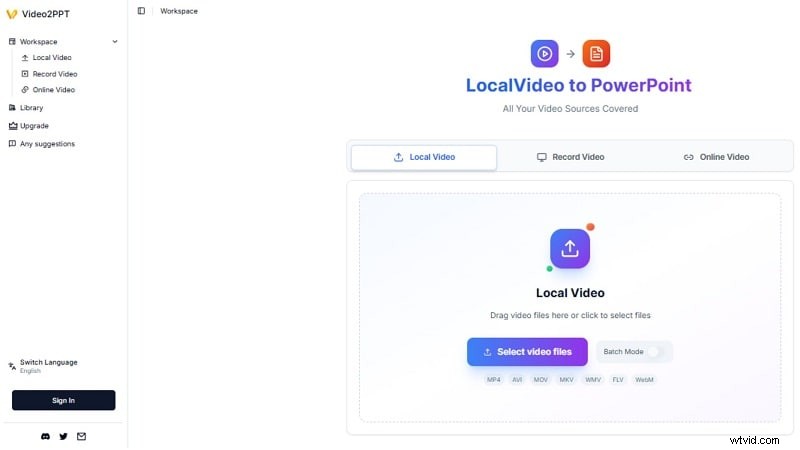
Task: Go to the Library page
Action: [x=26, y=108]
